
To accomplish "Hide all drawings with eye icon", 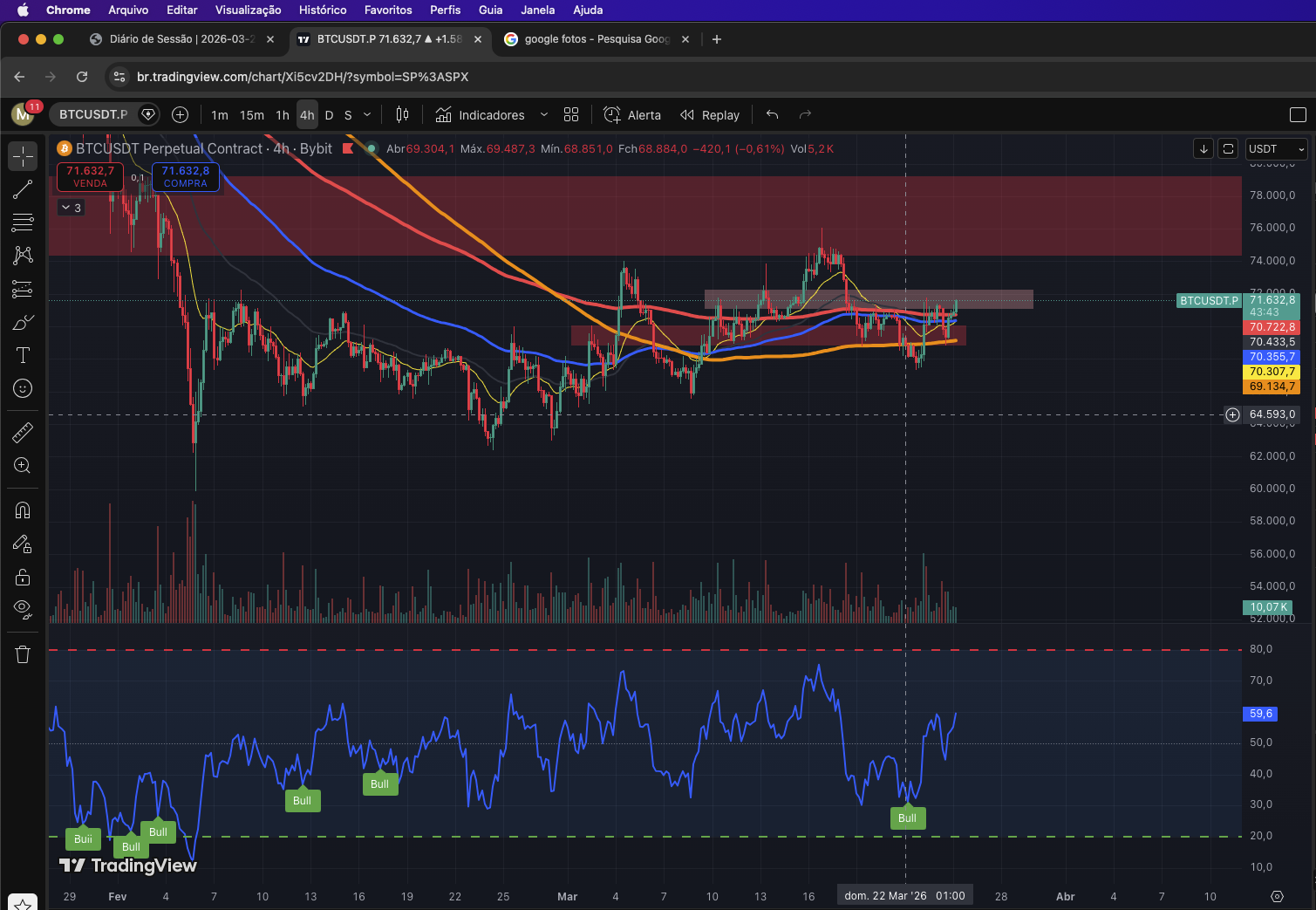I will click(23, 608).
